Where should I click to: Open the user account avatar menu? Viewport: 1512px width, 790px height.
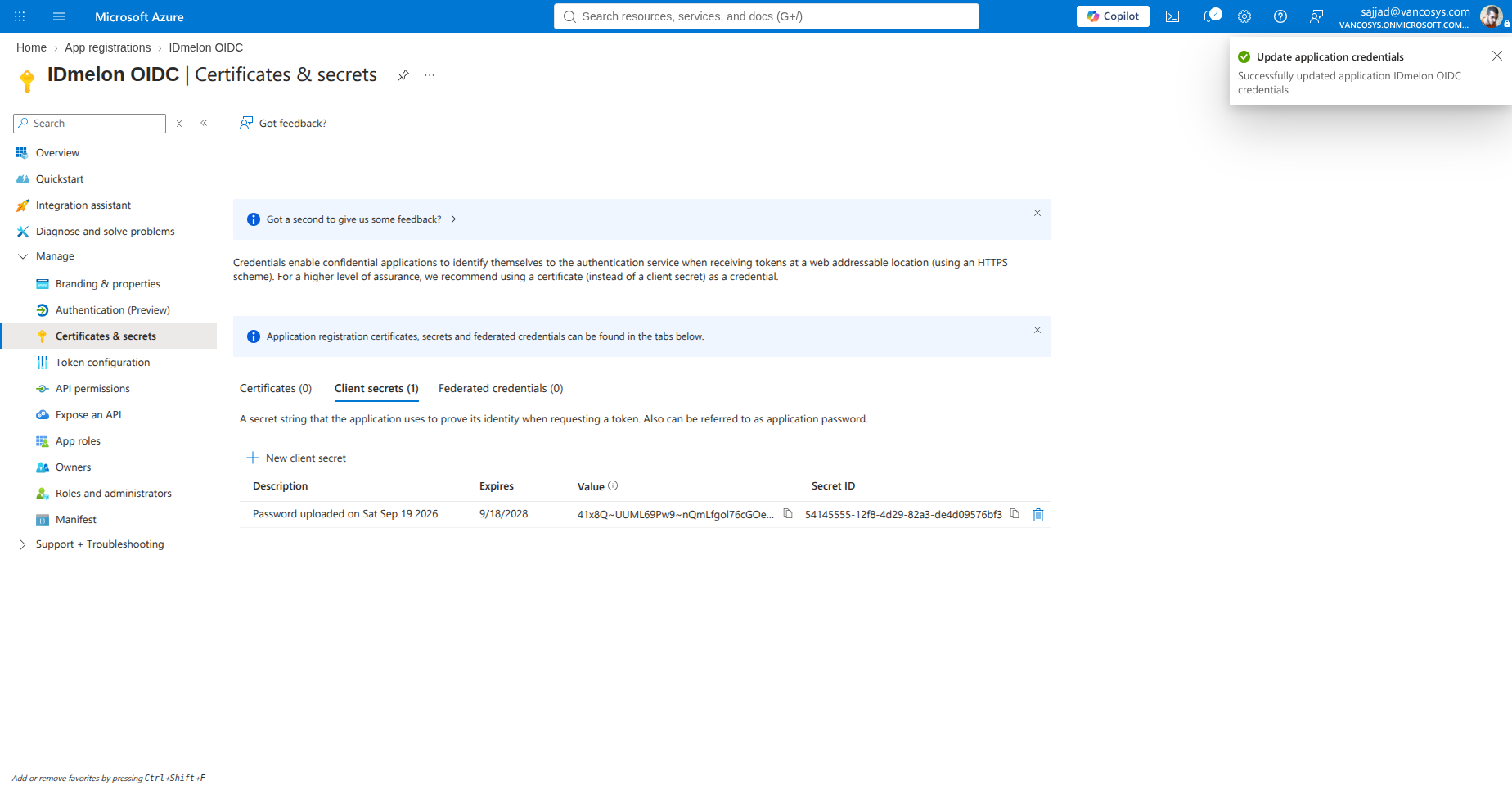1492,16
